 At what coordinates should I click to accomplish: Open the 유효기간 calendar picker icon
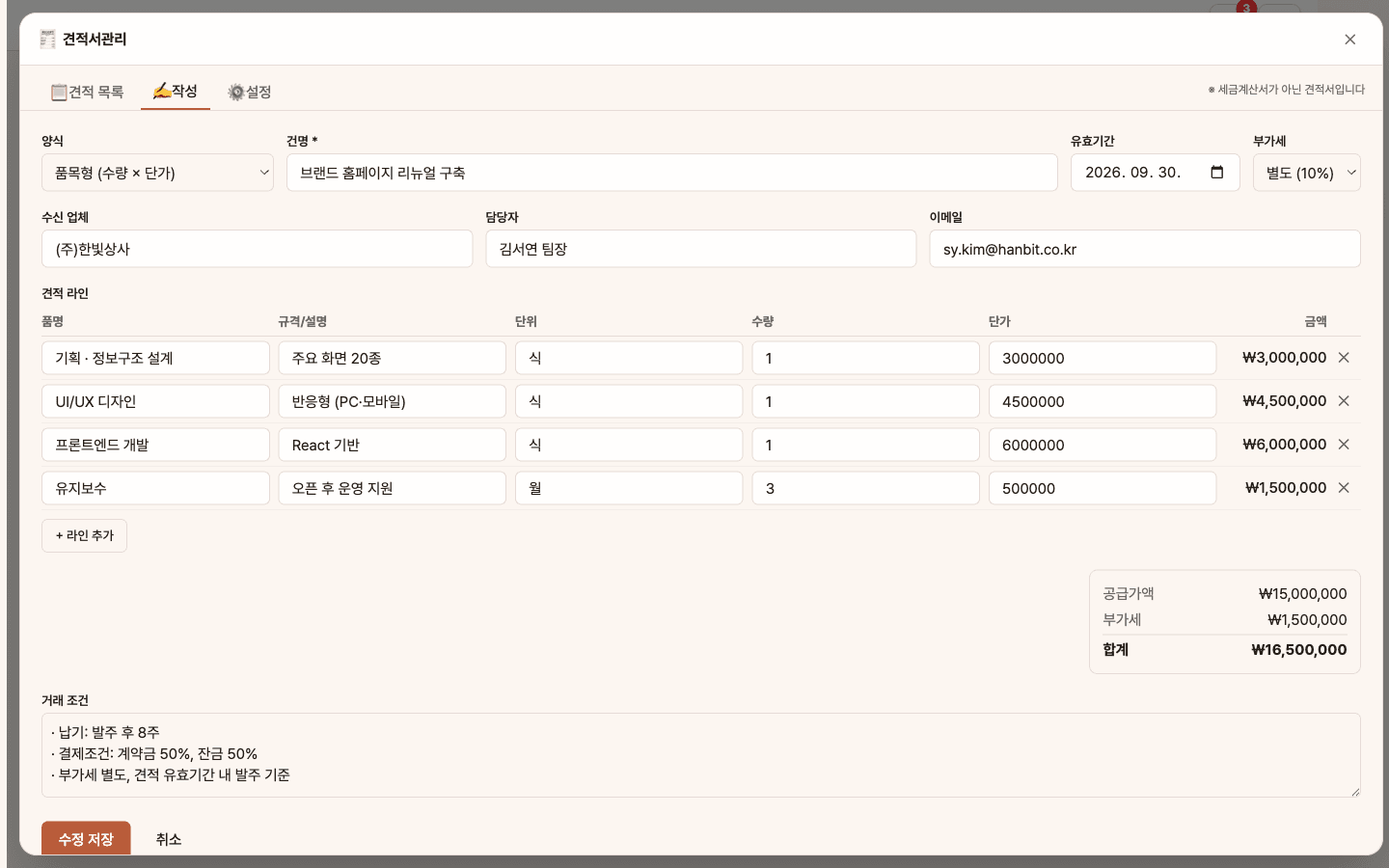[x=1217, y=173]
